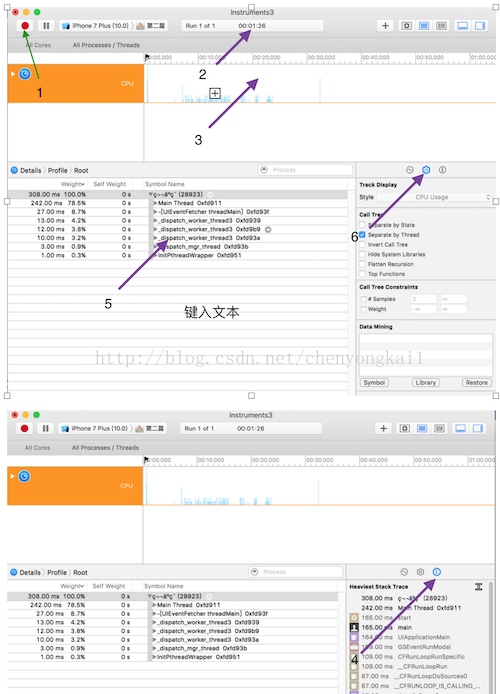The image size is (500, 694).
Task: Click the red record button in lower window
Action: click(x=24, y=428)
